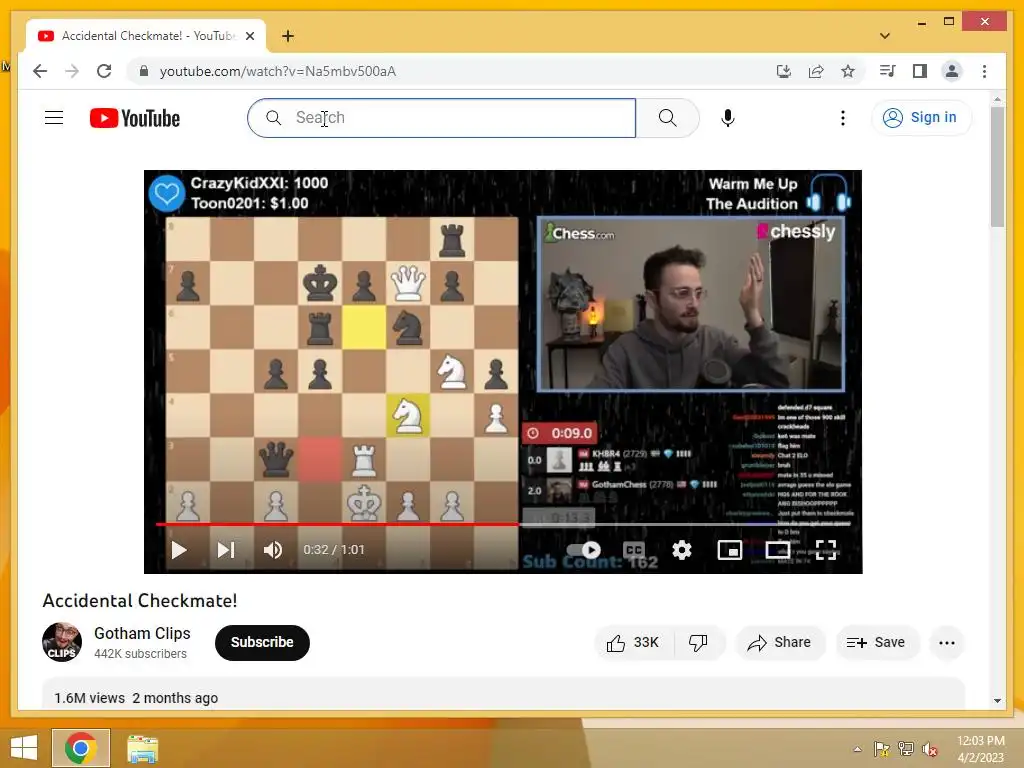Screen dimensions: 1024x768
Task: Open the Chrome profile avatar
Action: (x=952, y=71)
